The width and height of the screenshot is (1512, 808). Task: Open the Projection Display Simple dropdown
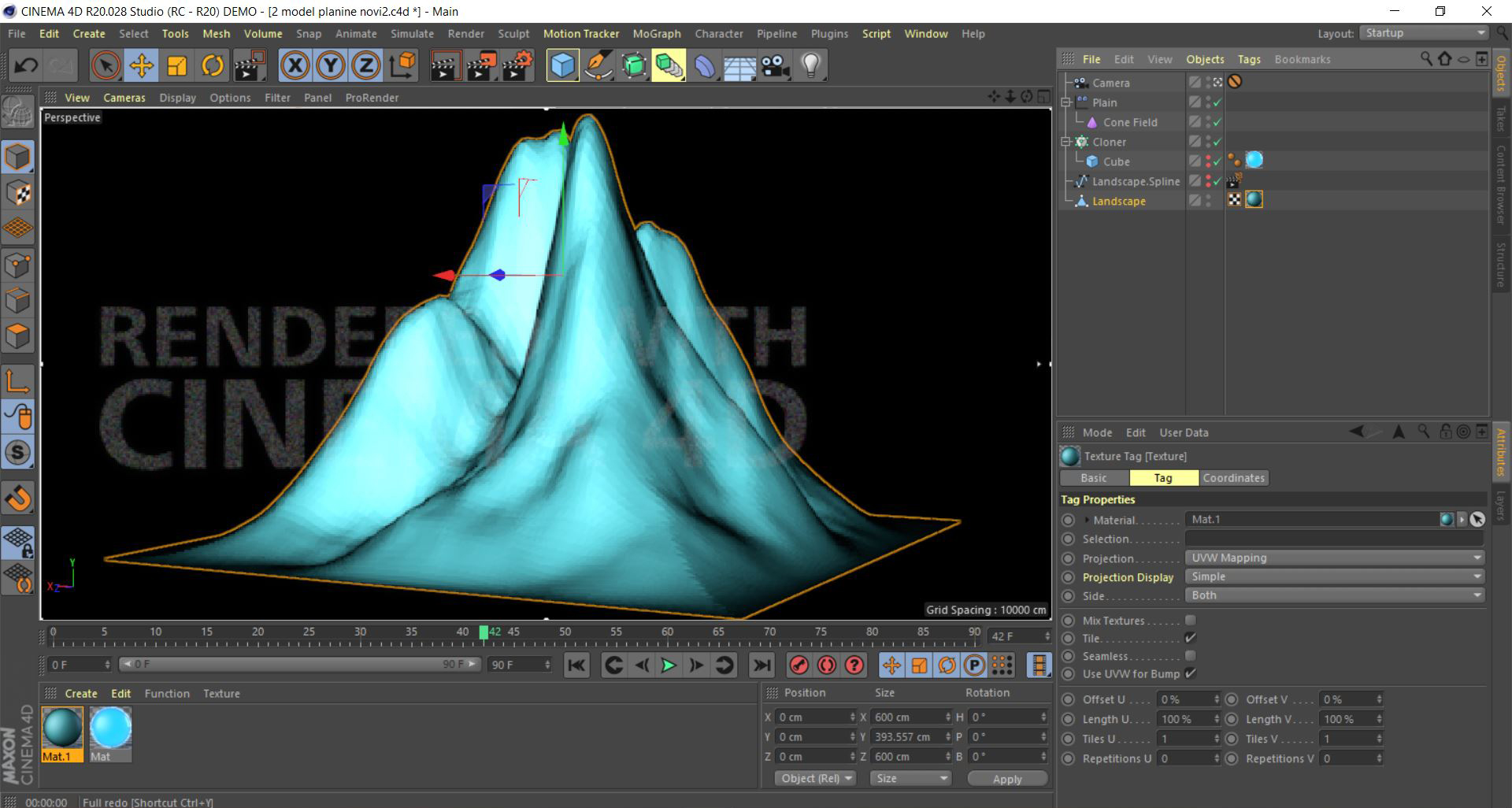(x=1335, y=576)
